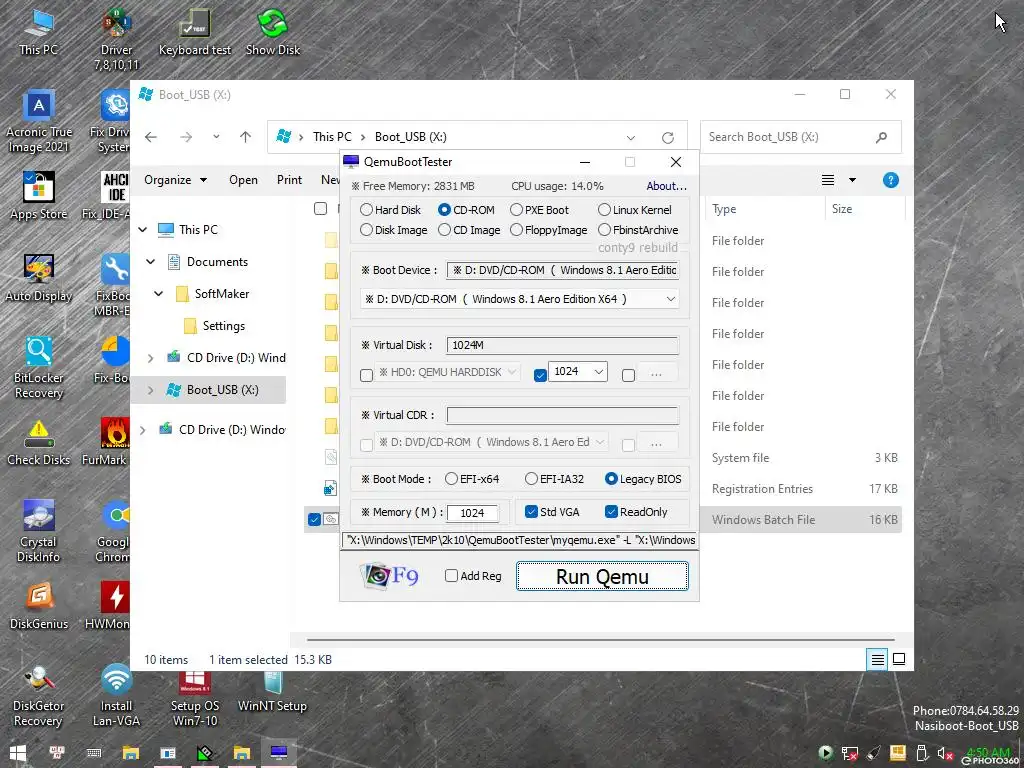Switch boot mode to EFI-IA32
The width and height of the screenshot is (1024, 768).
[x=554, y=479]
